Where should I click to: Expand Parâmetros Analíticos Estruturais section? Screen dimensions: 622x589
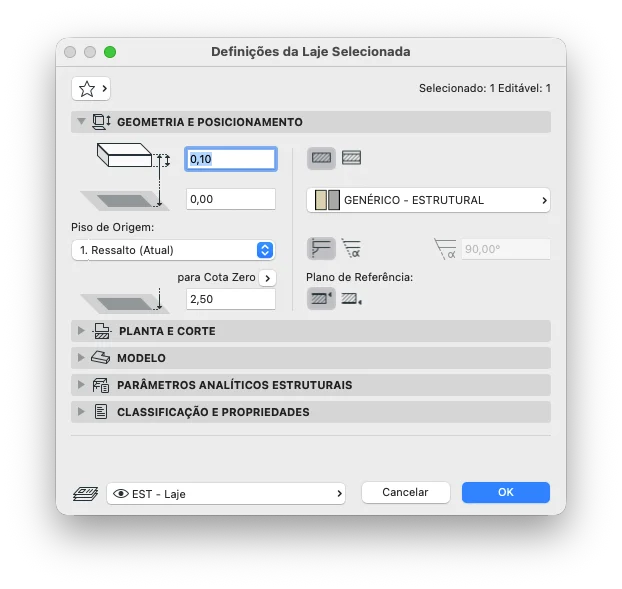click(81, 385)
